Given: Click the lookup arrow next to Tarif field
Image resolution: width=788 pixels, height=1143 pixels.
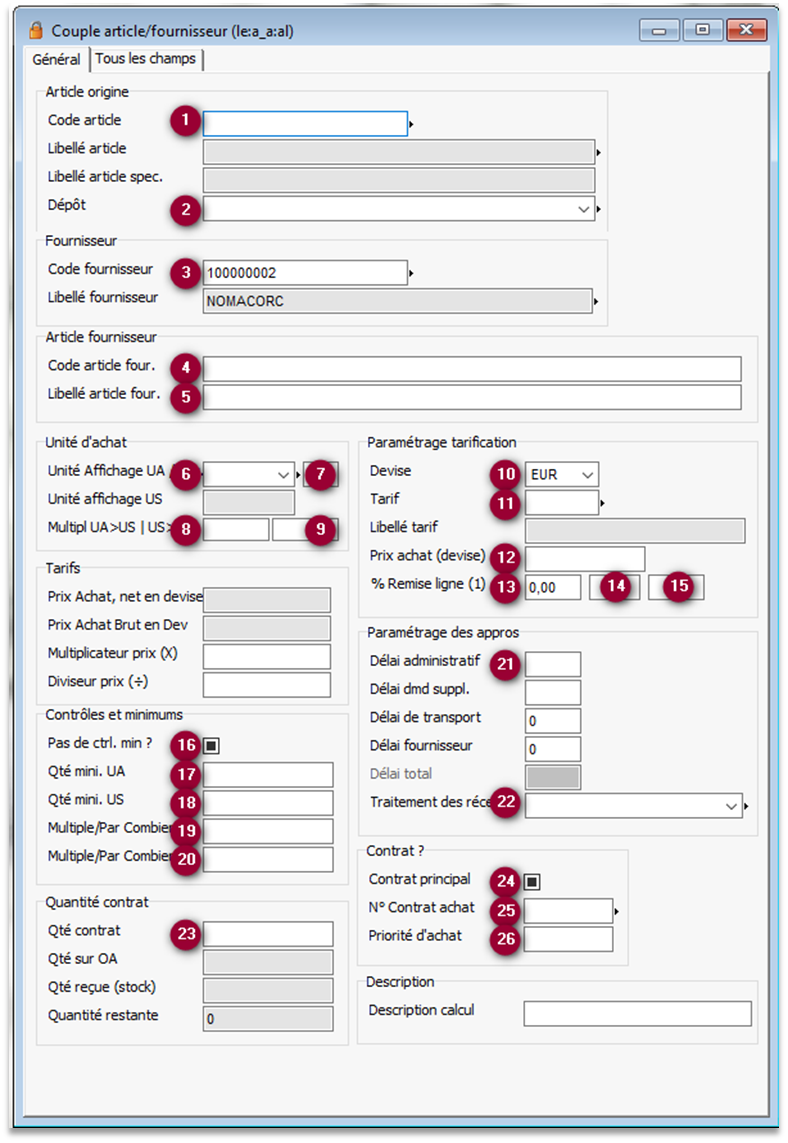Looking at the screenshot, I should coord(603,502).
